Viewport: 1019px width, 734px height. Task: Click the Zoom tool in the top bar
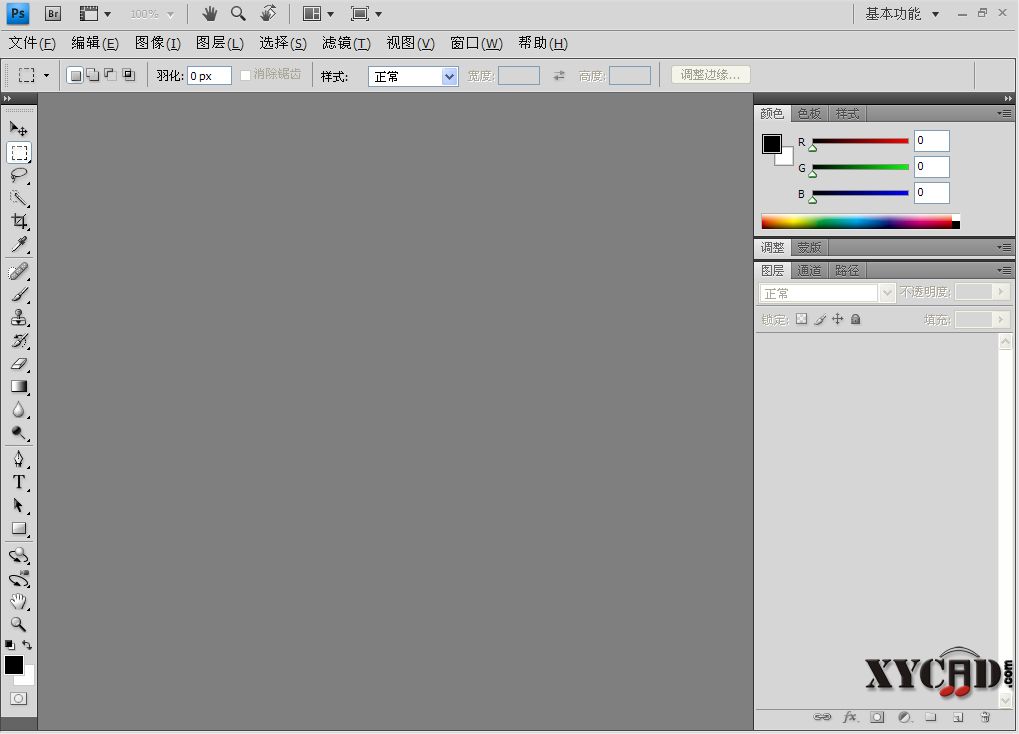[239, 13]
